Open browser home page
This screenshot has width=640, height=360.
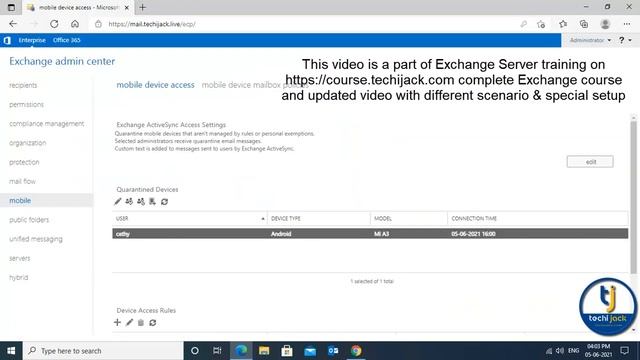(x=75, y=24)
